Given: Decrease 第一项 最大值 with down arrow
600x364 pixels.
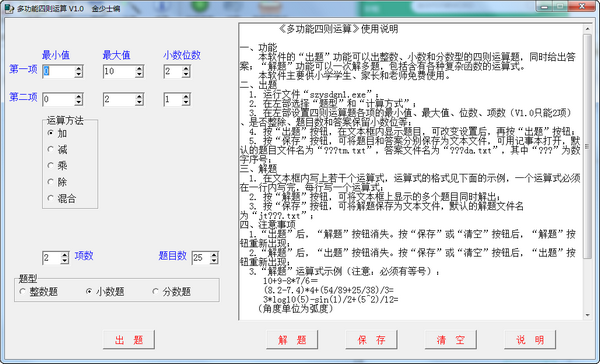Looking at the screenshot, I should 139,74.
